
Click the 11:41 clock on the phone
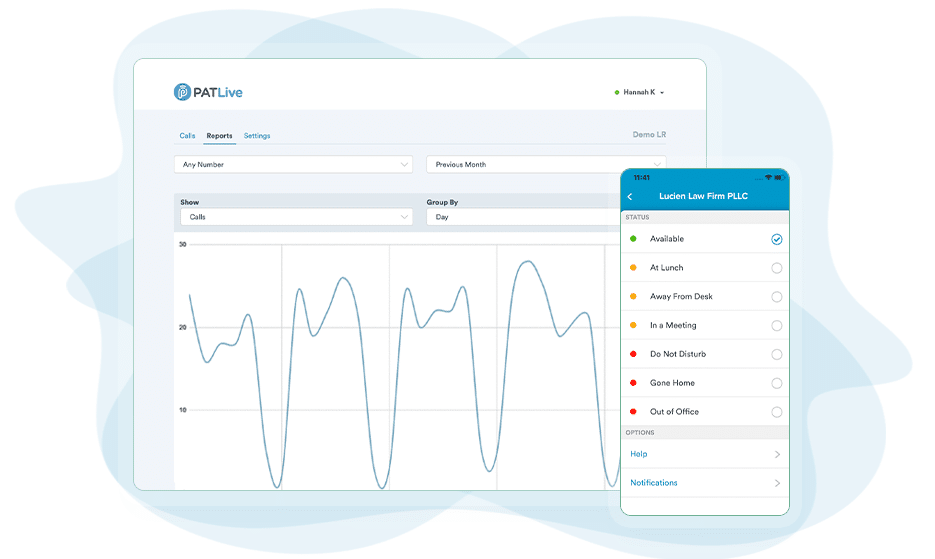[642, 178]
